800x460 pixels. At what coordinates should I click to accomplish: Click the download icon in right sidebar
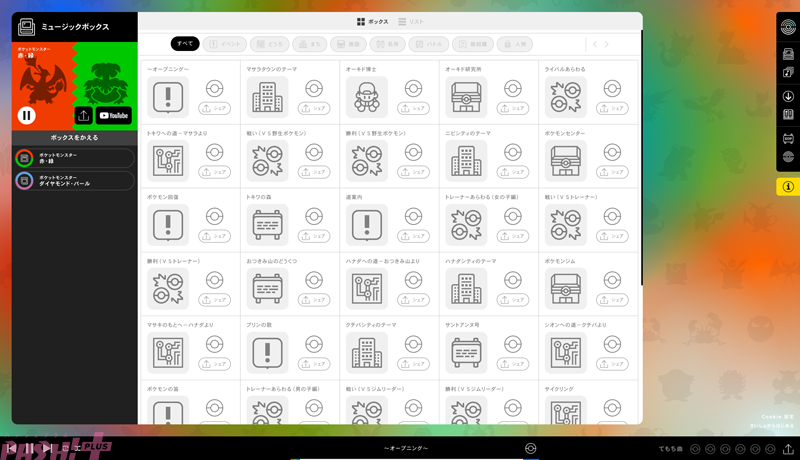tap(788, 97)
